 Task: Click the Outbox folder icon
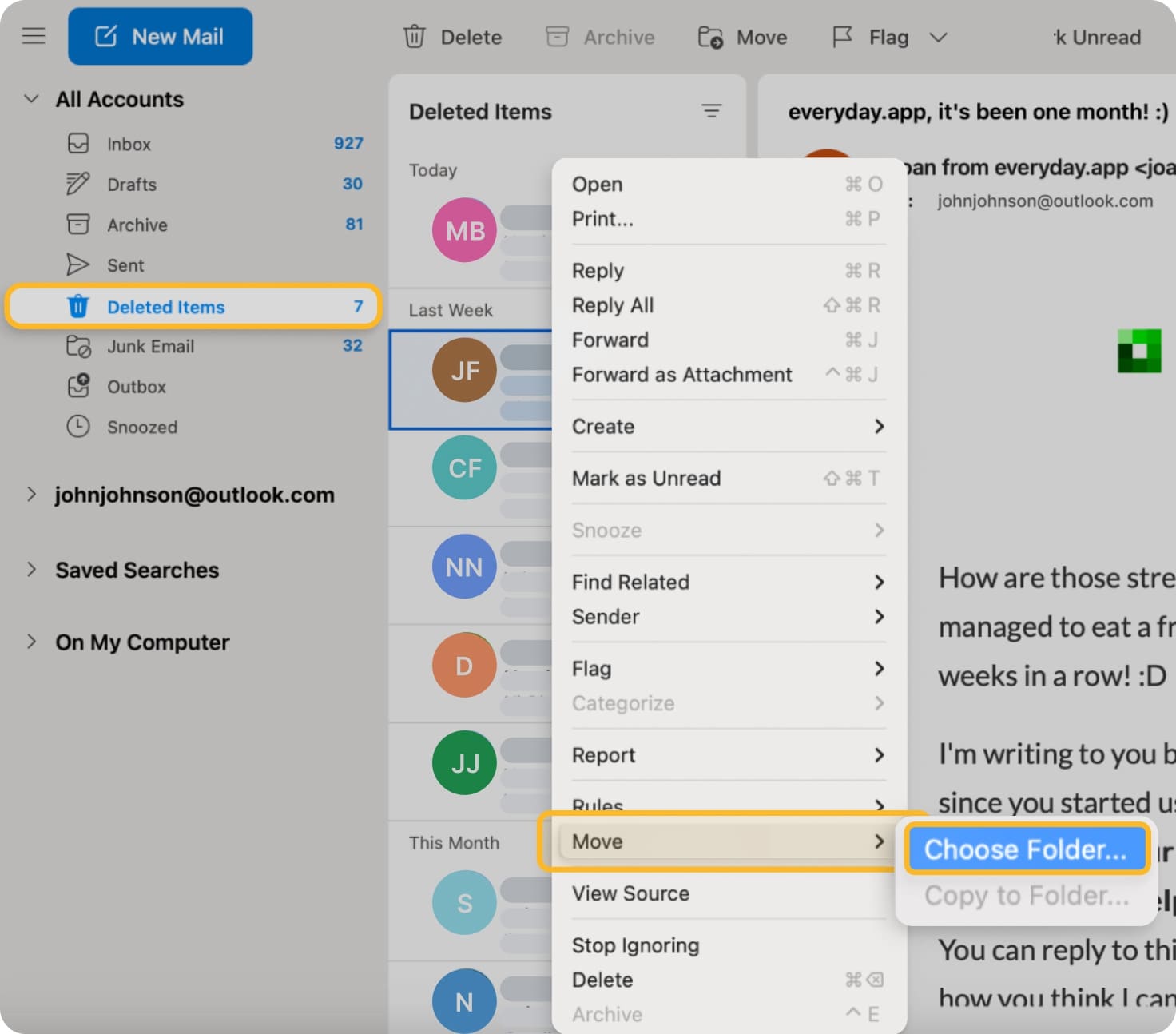coord(78,387)
